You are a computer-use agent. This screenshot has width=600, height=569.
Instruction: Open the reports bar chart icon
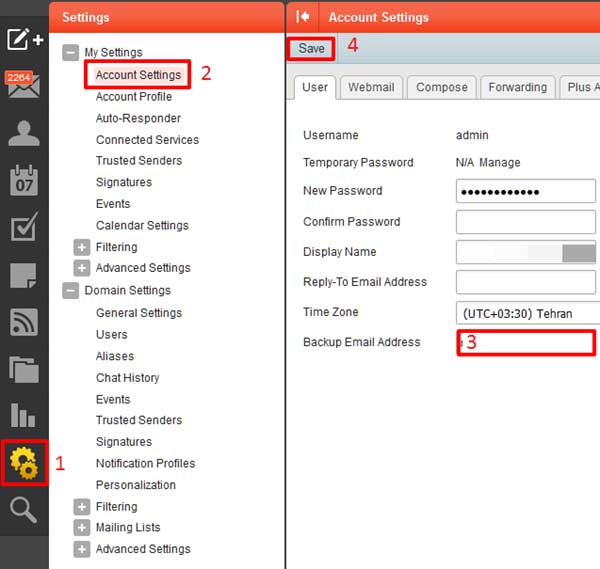tap(24, 416)
